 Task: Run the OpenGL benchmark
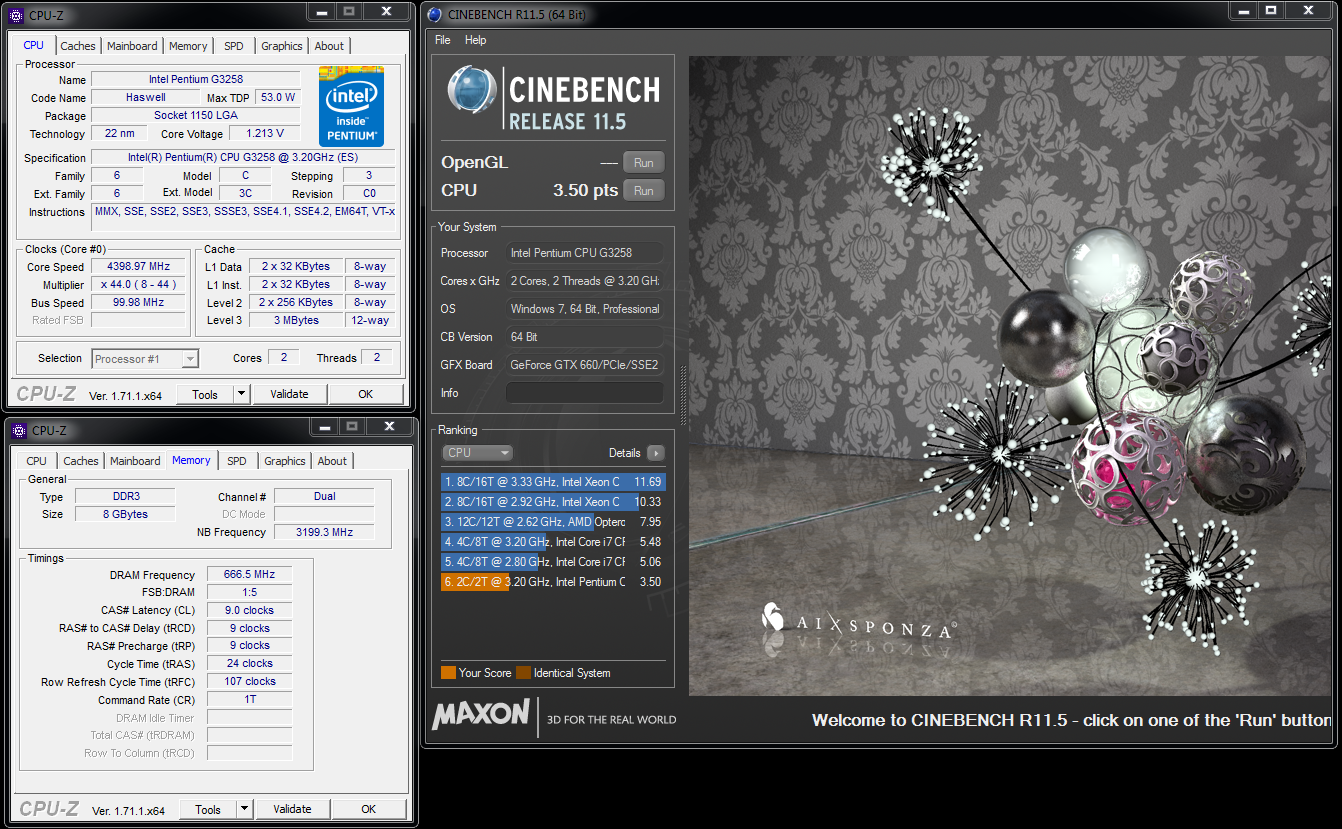(x=644, y=162)
